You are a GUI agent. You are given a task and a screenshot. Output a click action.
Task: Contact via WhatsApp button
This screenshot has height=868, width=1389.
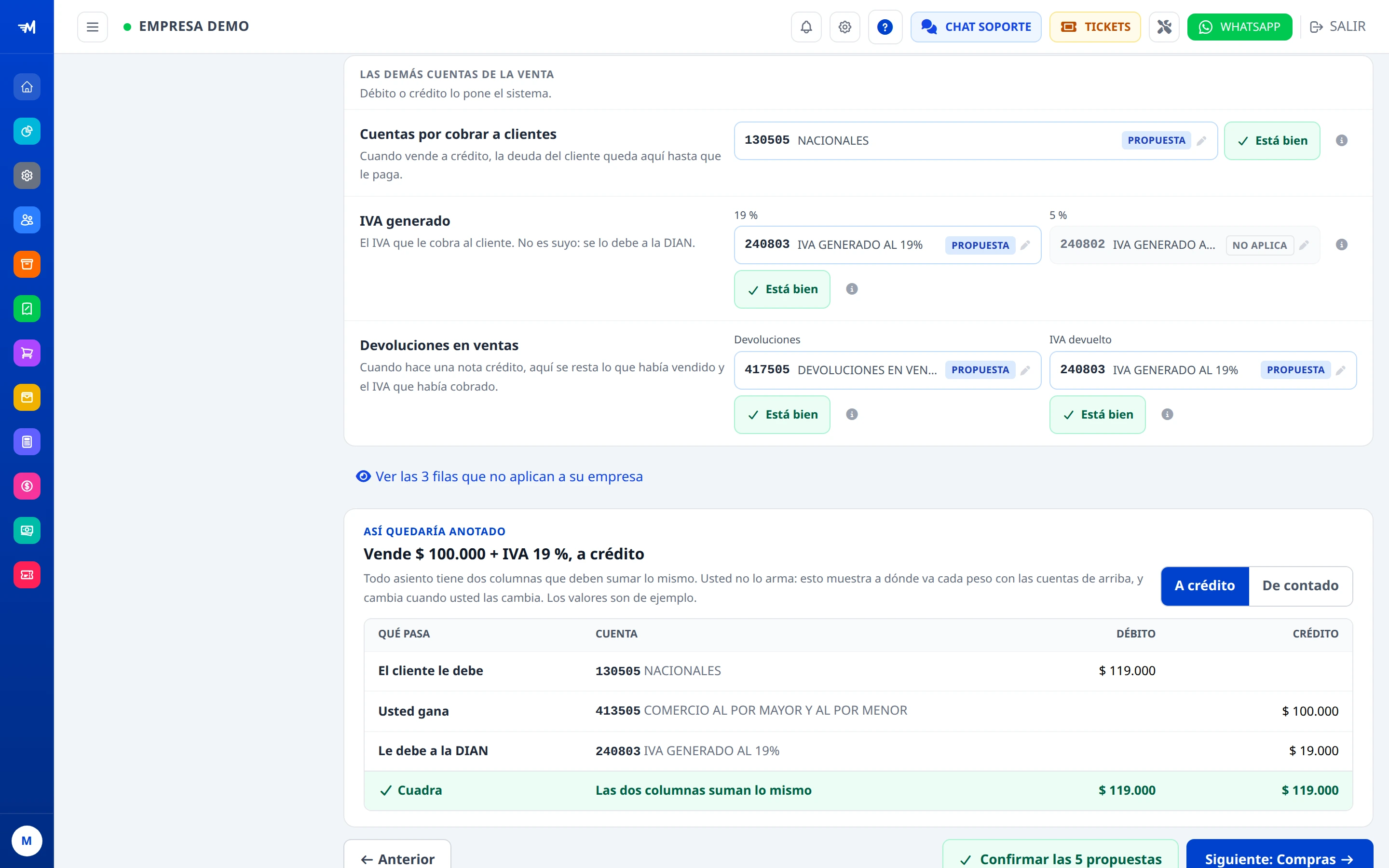(x=1239, y=27)
